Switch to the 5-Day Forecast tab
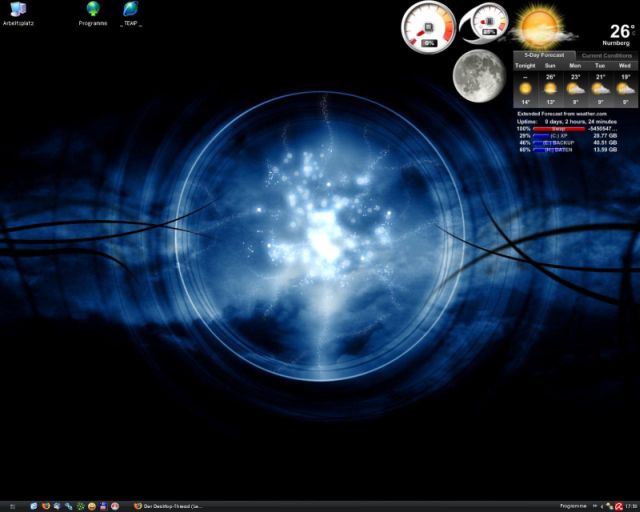640x512 pixels. coord(544,55)
